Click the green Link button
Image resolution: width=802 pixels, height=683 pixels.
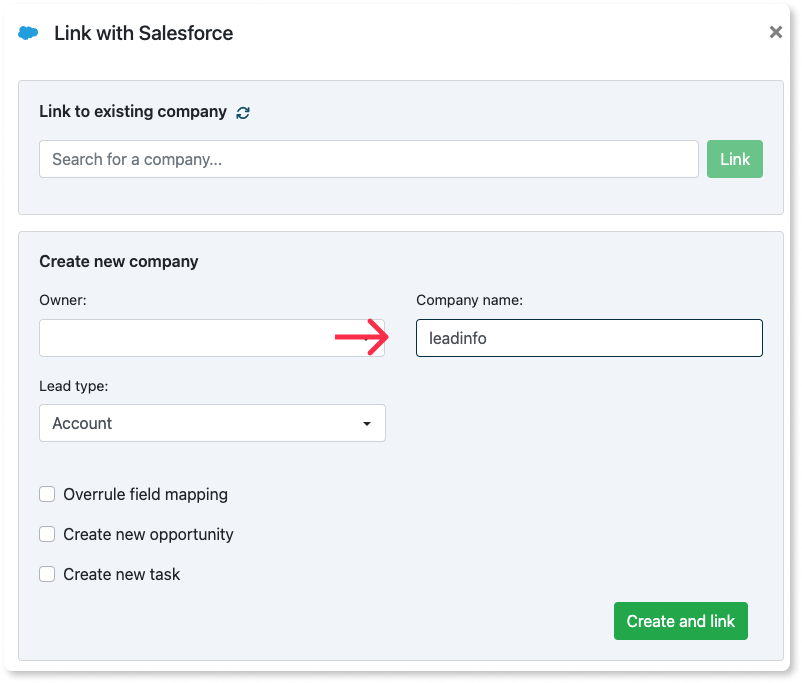click(x=734, y=159)
